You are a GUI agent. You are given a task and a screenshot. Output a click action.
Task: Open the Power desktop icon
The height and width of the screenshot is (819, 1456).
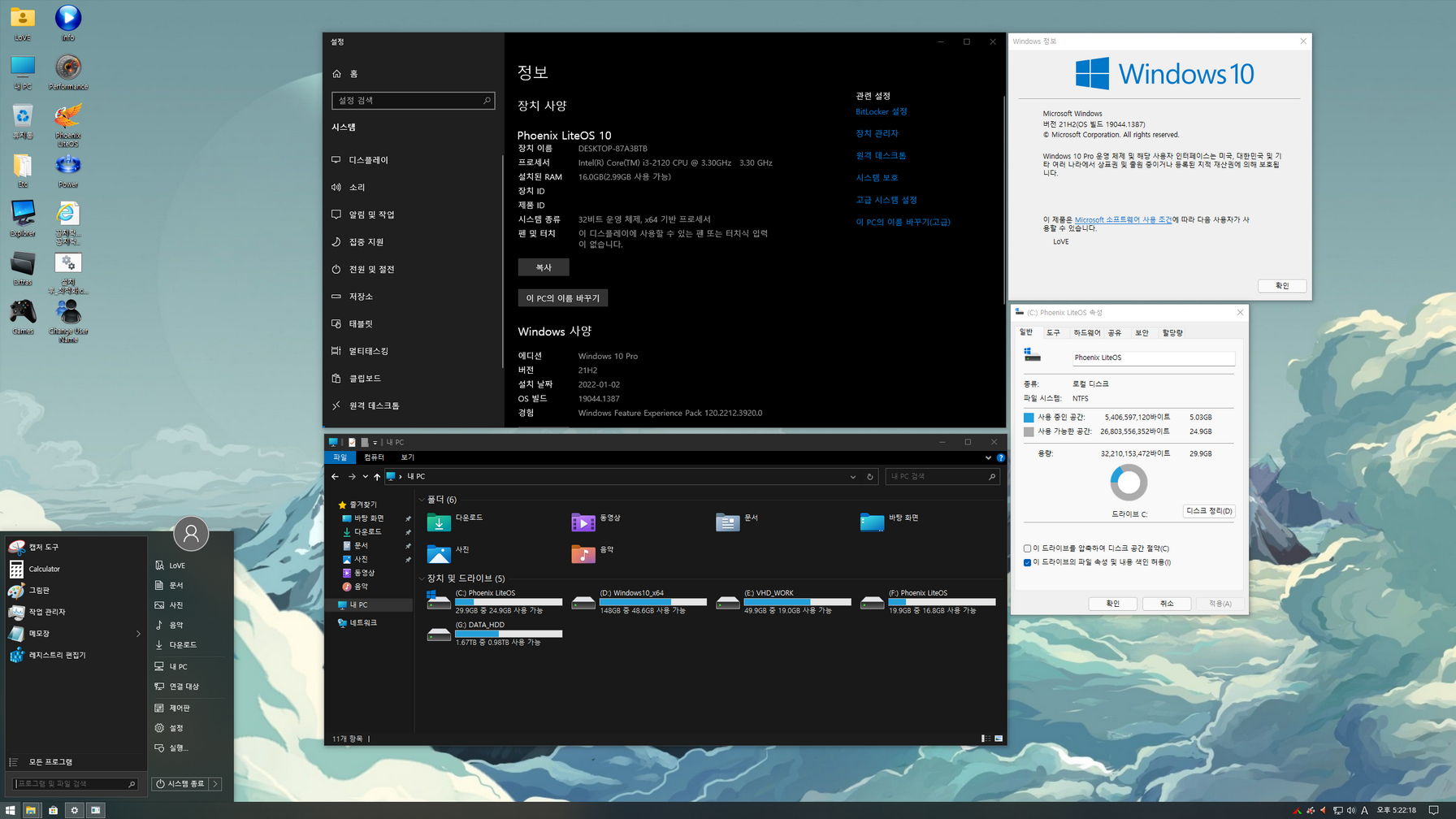tap(67, 171)
